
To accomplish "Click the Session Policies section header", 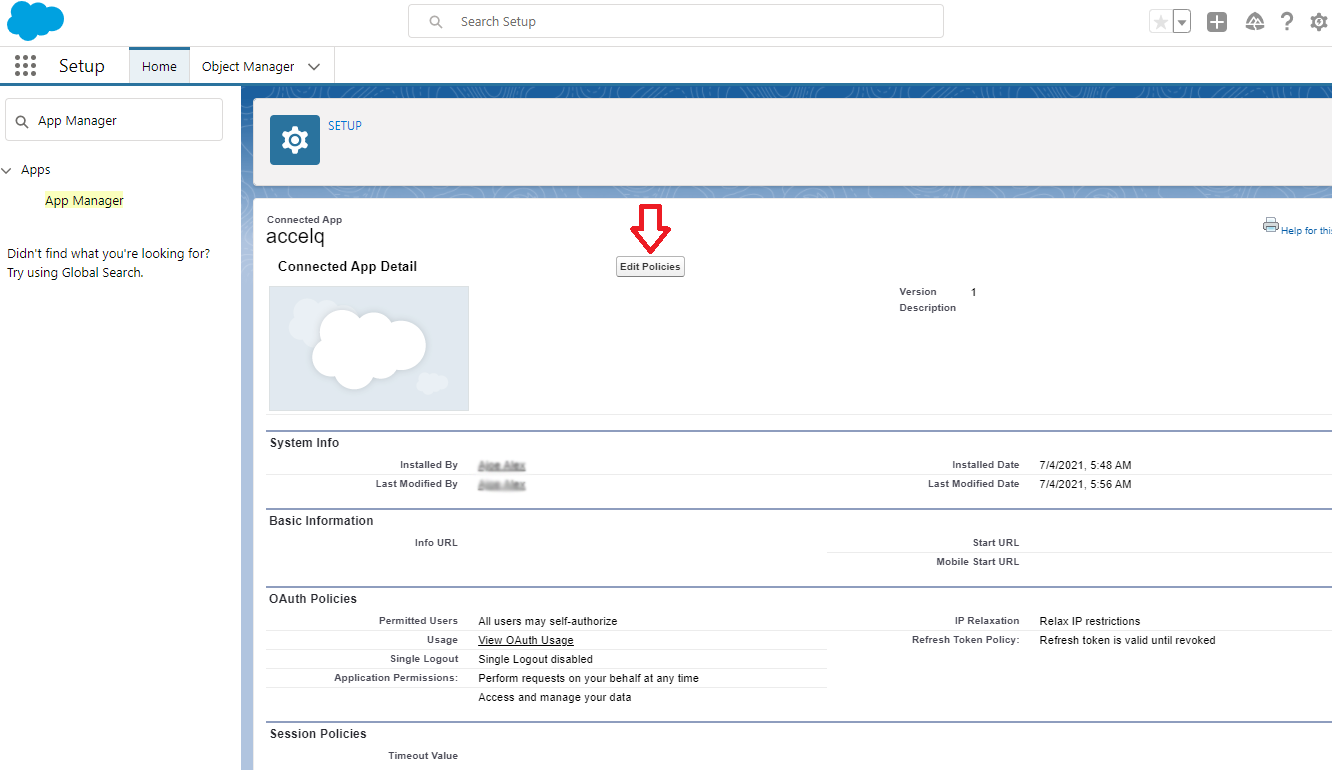I will (318, 734).
